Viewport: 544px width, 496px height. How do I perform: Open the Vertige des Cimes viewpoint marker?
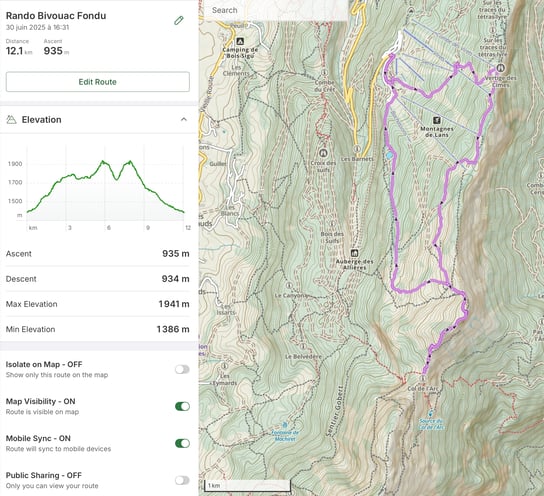500,67
